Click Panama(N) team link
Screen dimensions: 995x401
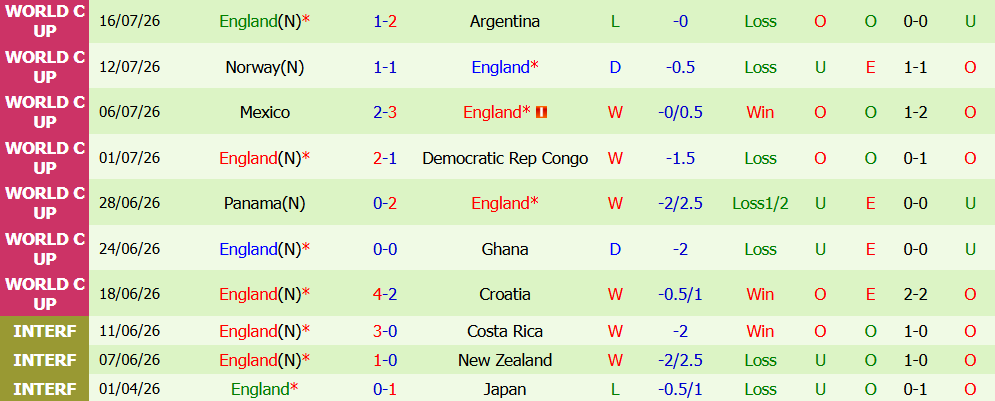click(x=265, y=203)
